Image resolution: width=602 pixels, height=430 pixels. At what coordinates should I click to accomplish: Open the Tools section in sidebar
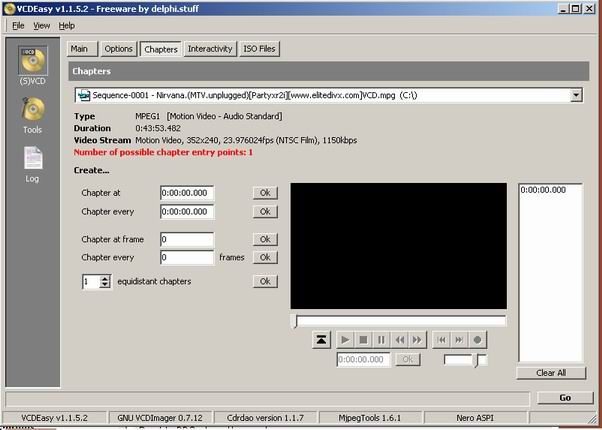pos(33,115)
